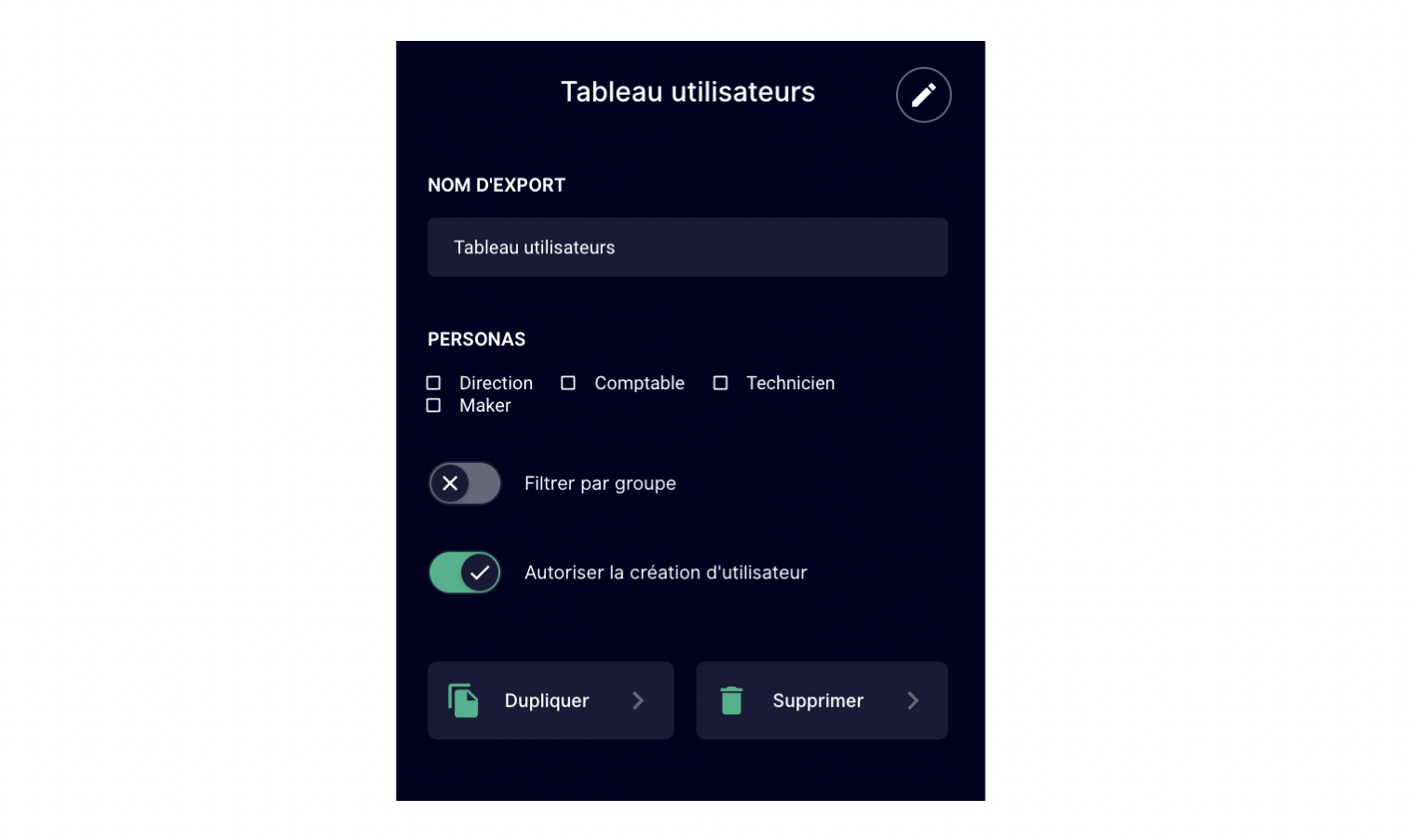Viewport: 1414px width, 840px height.
Task: Click the trash bin icon
Action: tap(731, 700)
